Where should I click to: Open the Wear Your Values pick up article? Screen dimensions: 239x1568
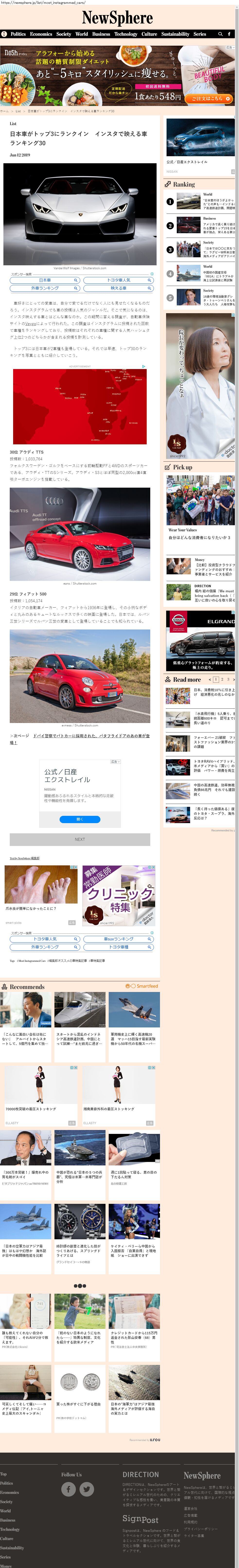click(x=200, y=508)
